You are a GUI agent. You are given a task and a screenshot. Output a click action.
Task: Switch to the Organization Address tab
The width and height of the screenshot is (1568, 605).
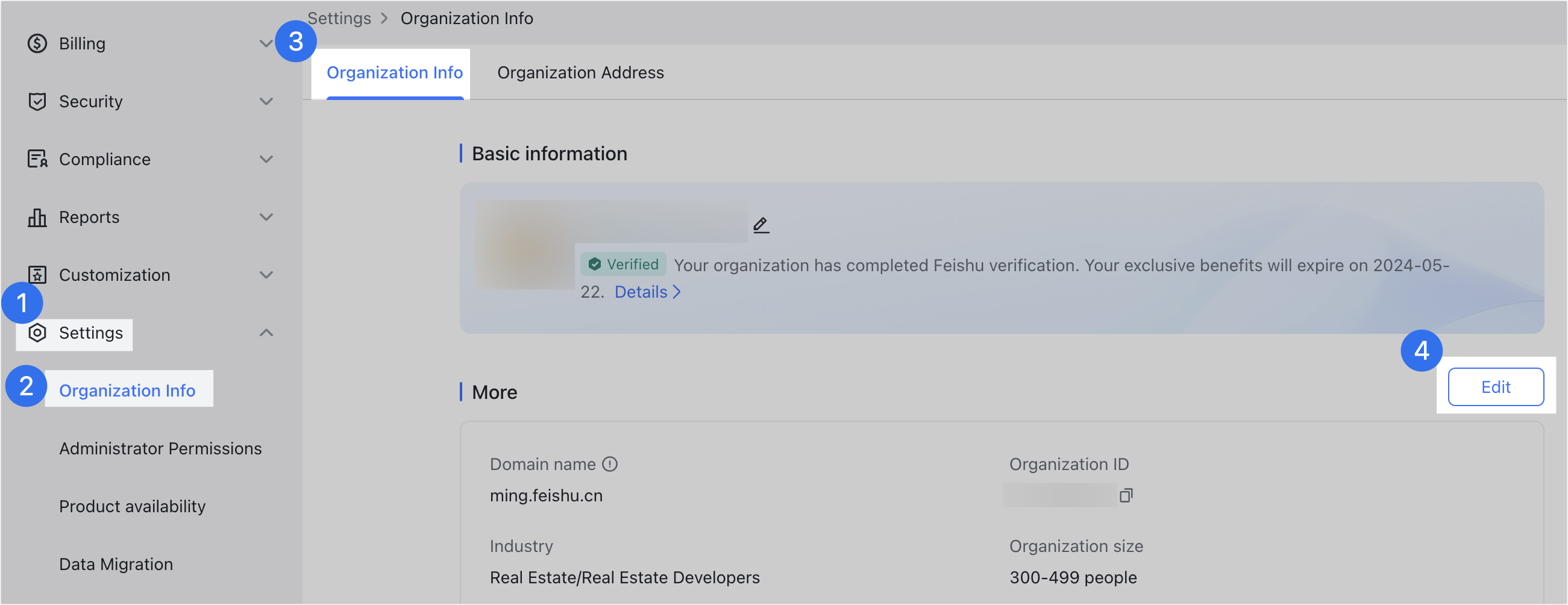coord(580,72)
